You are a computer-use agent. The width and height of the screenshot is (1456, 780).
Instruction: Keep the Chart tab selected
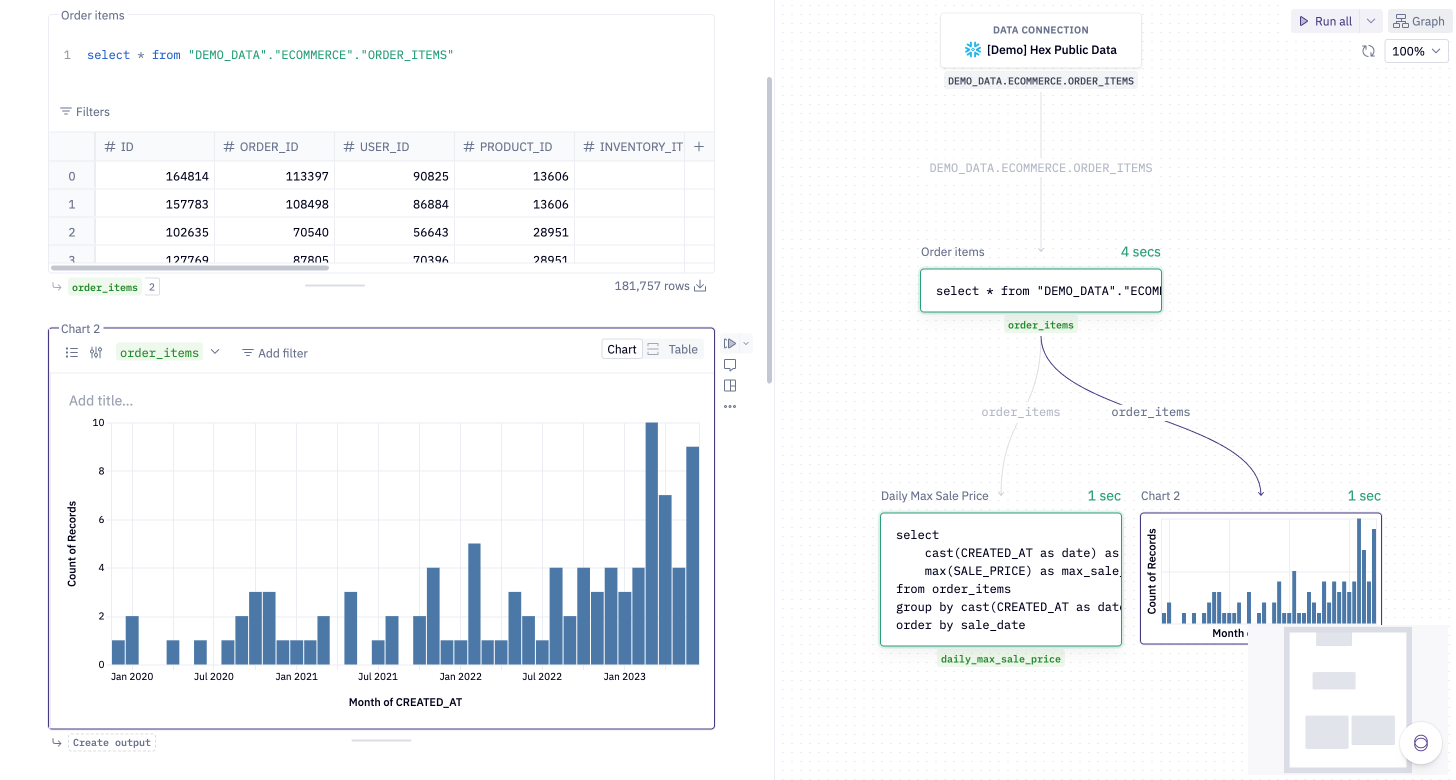point(621,348)
